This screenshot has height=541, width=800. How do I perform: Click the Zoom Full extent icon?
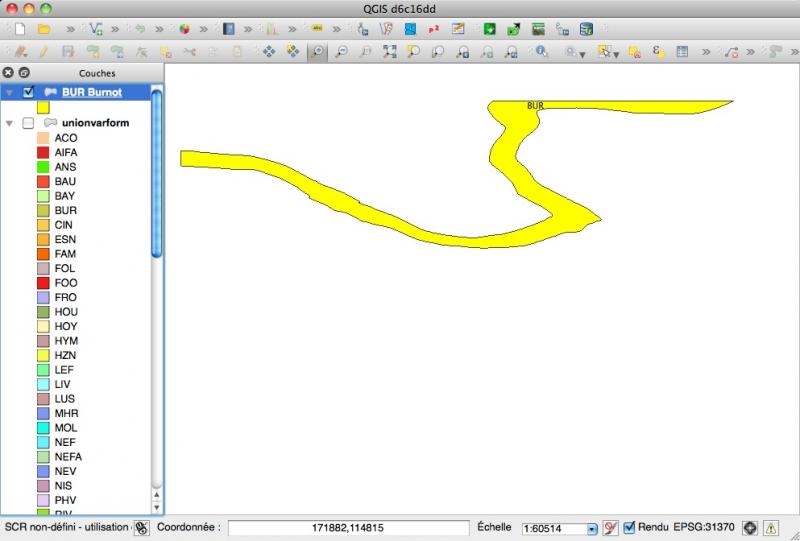(x=389, y=51)
